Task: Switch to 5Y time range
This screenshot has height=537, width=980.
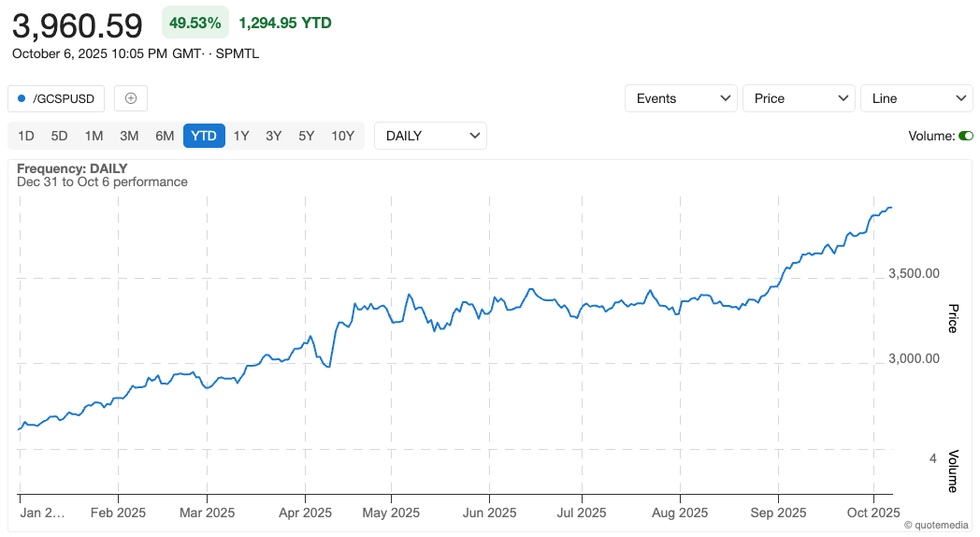Action: click(x=306, y=136)
